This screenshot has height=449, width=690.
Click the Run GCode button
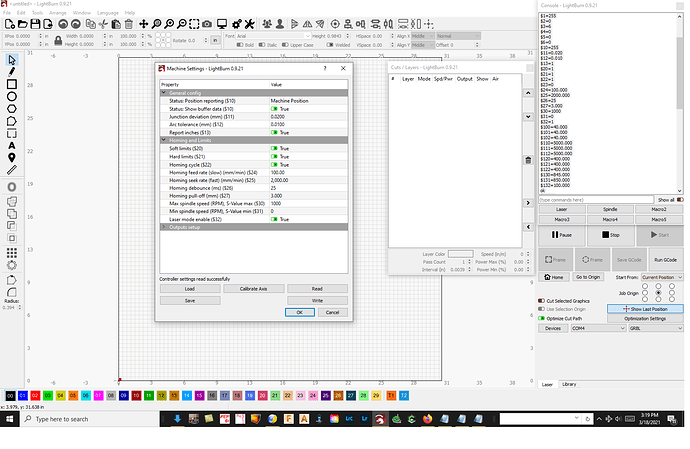pyautogui.click(x=665, y=260)
